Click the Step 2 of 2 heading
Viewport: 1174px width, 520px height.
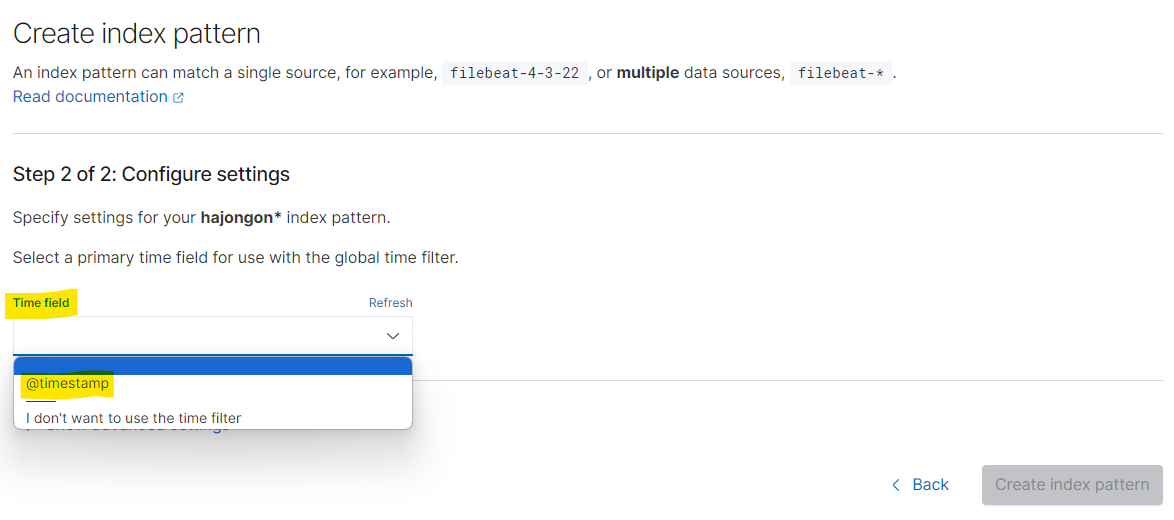pyautogui.click(x=151, y=174)
